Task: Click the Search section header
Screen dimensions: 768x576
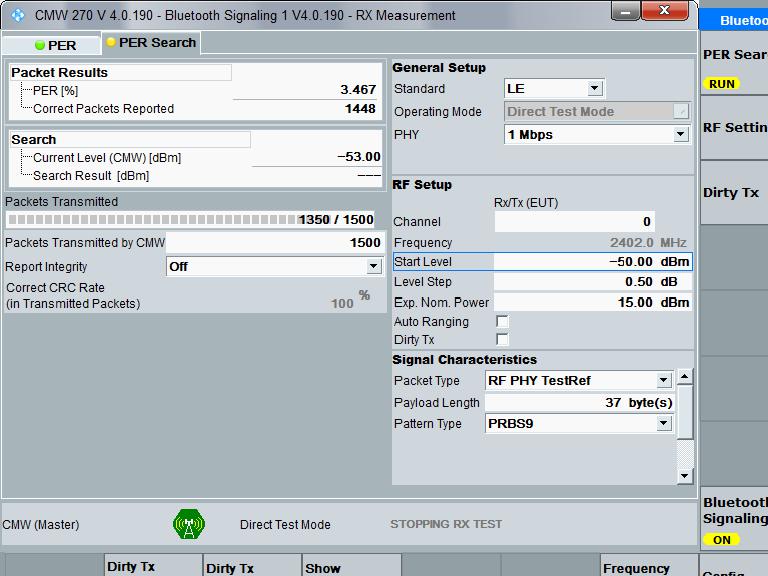Action: click(130, 140)
